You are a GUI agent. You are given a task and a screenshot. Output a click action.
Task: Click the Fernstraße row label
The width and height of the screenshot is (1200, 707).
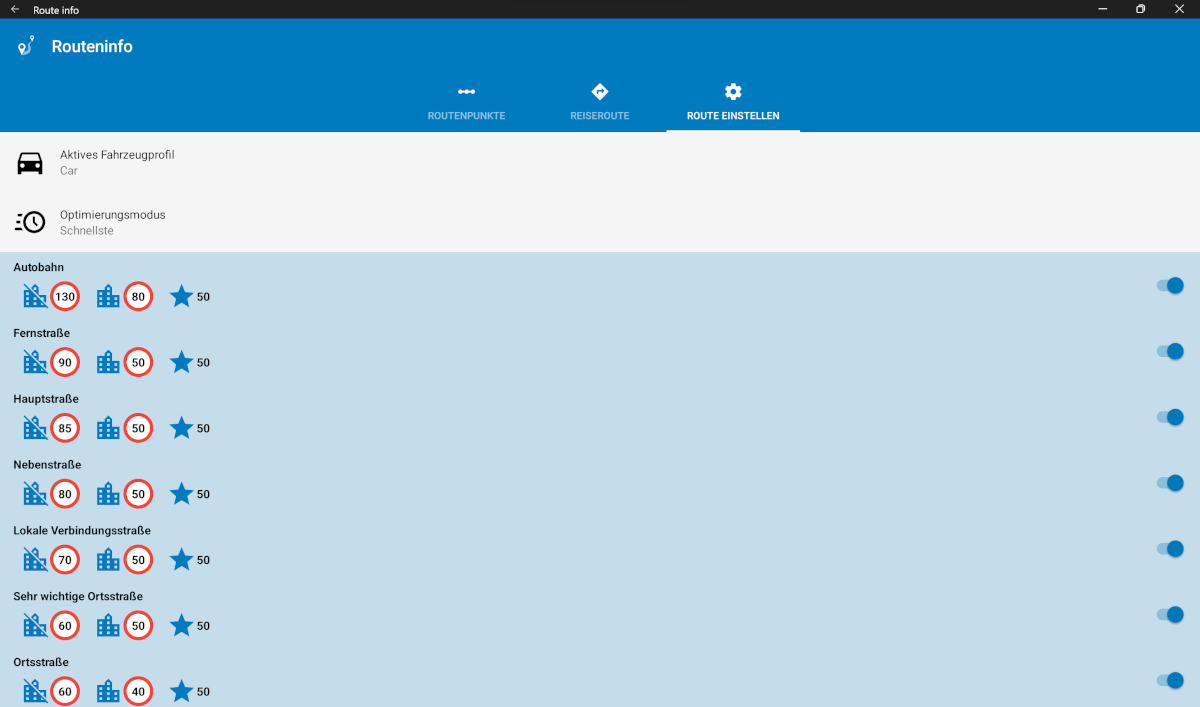pyautogui.click(x=42, y=333)
